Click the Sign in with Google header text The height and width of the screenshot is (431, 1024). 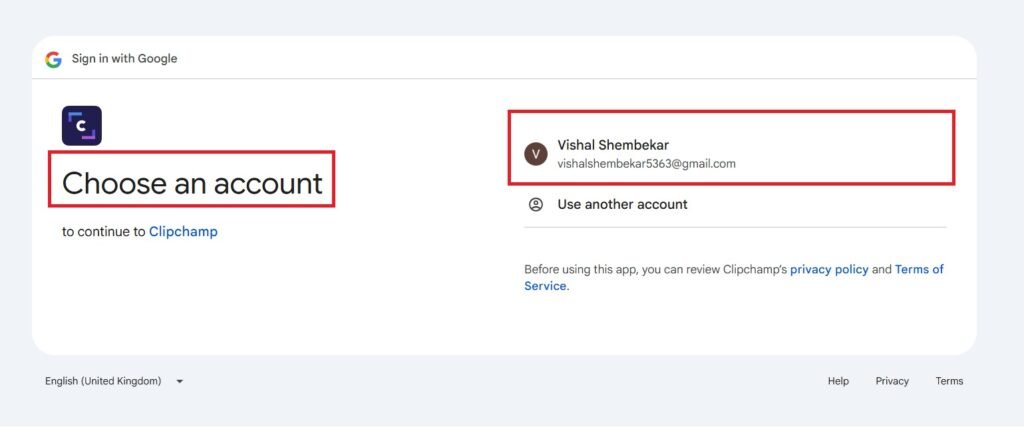coord(124,59)
